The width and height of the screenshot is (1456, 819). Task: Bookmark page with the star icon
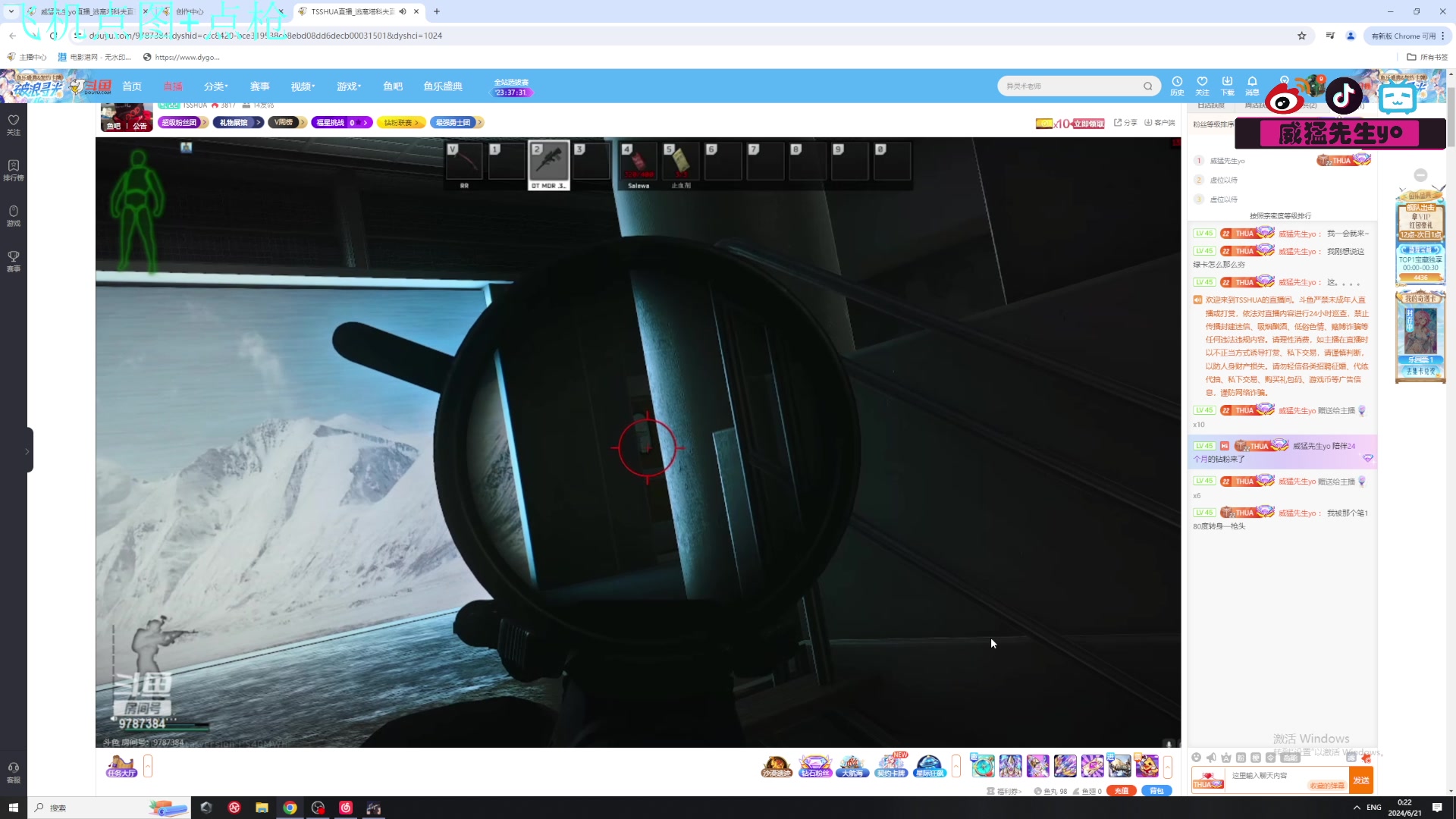(1301, 36)
